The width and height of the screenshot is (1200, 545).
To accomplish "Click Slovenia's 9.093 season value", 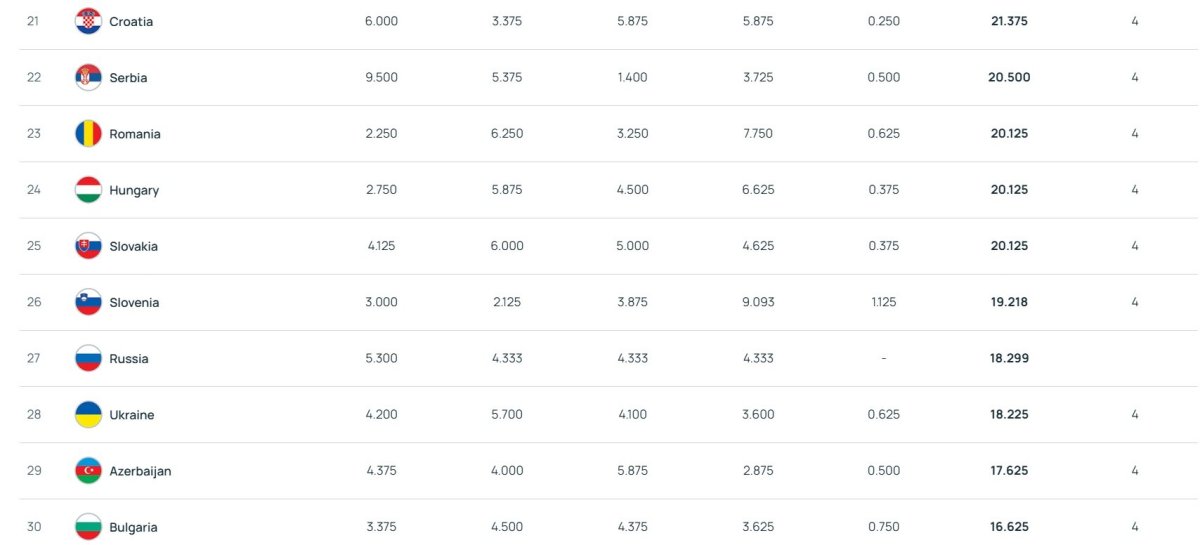I will click(758, 302).
